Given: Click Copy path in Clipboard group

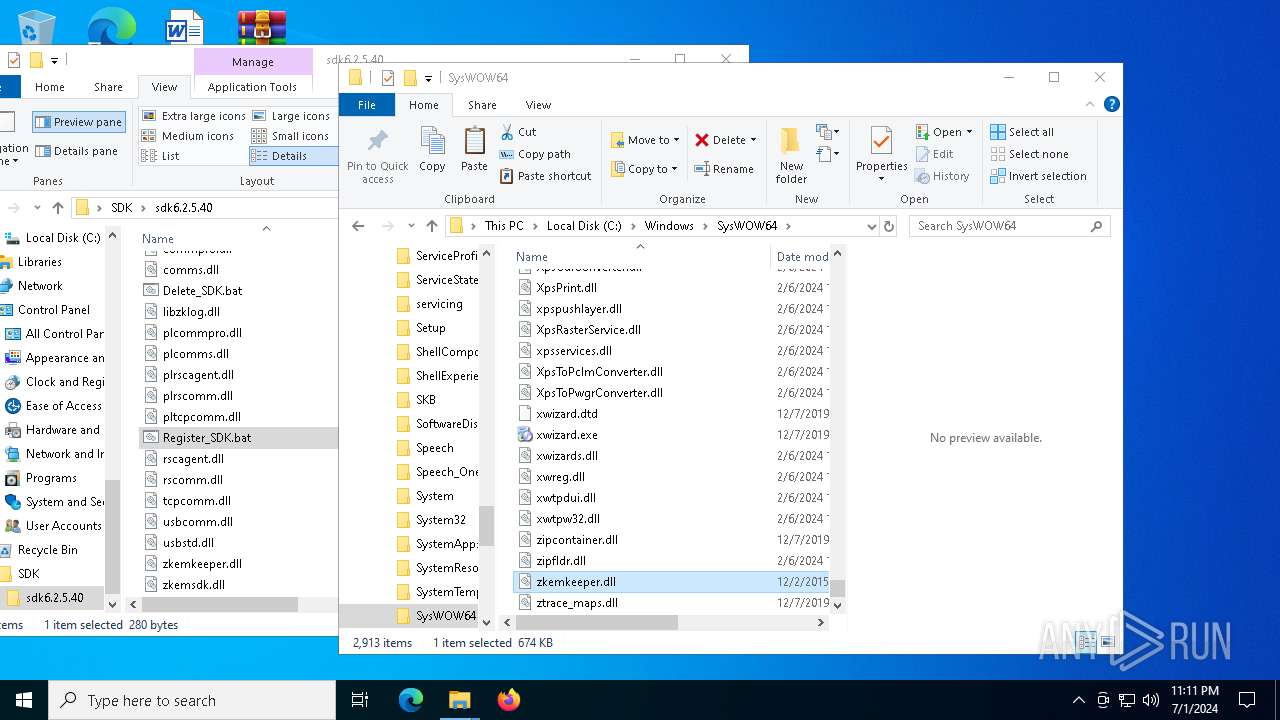Looking at the screenshot, I should [535, 154].
